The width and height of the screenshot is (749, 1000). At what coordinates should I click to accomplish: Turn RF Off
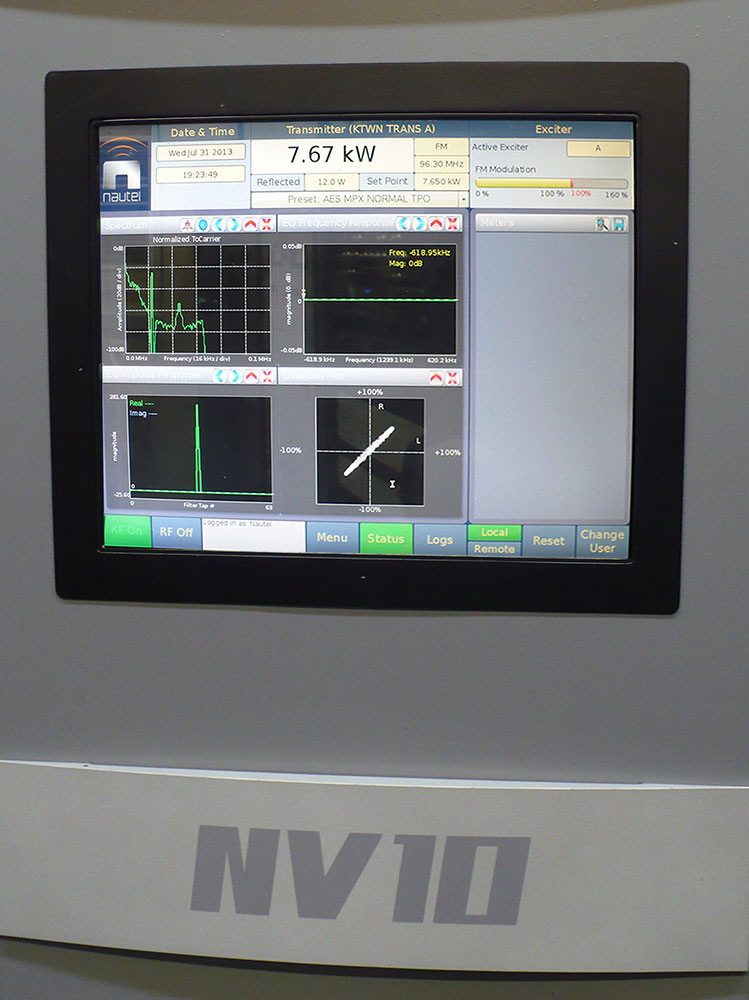(177, 532)
